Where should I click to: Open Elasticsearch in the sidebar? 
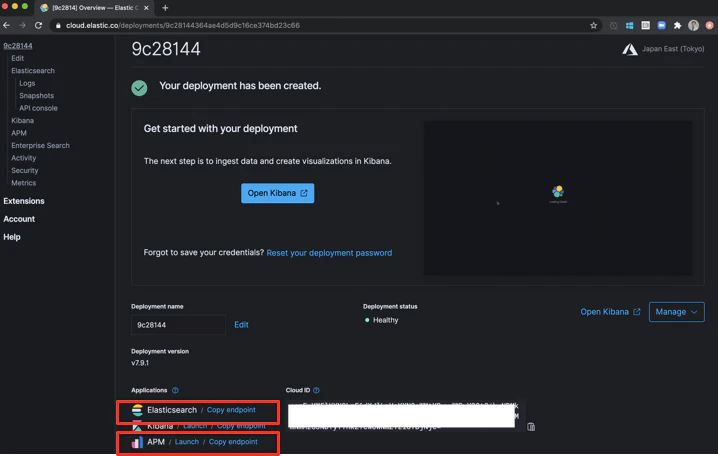[x=33, y=71]
